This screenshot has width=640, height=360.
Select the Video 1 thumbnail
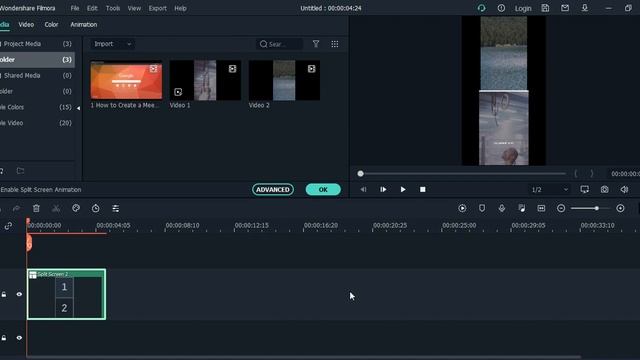point(205,80)
